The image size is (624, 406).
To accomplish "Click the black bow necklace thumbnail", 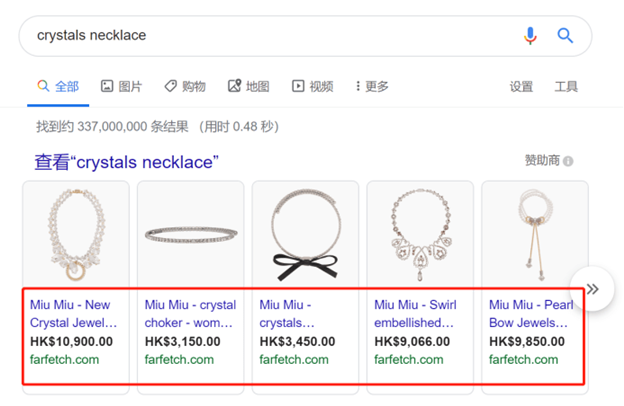I will pyautogui.click(x=306, y=235).
